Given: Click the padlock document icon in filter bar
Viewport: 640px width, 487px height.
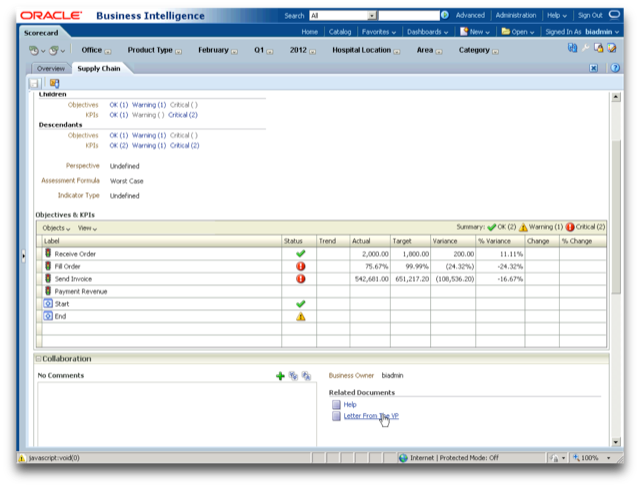Looking at the screenshot, I should click(598, 48).
